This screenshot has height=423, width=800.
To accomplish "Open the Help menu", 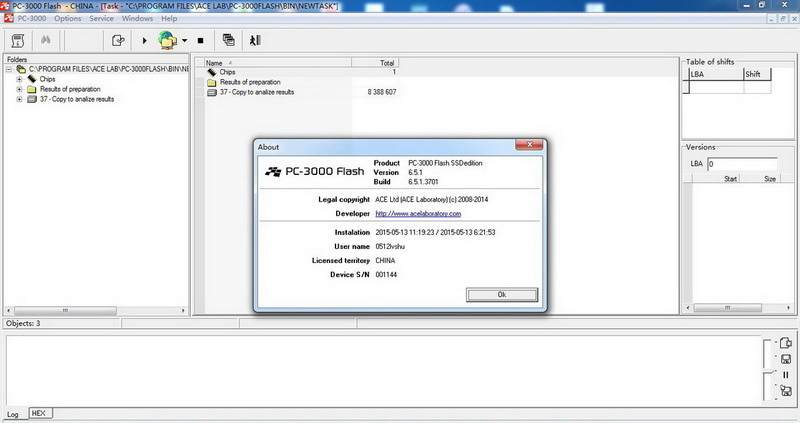I will click(x=169, y=18).
